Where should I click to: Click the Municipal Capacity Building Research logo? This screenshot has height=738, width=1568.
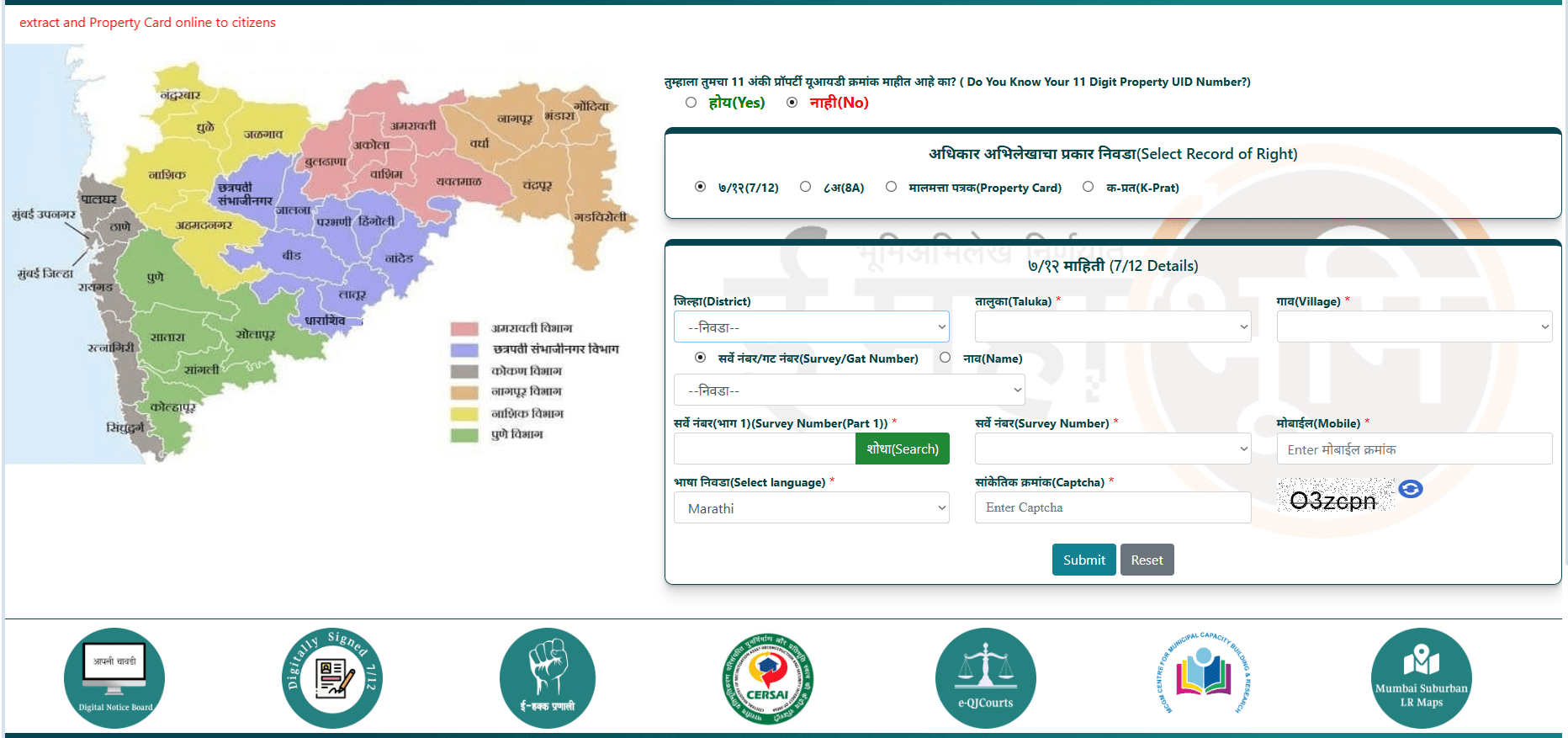tap(1203, 675)
